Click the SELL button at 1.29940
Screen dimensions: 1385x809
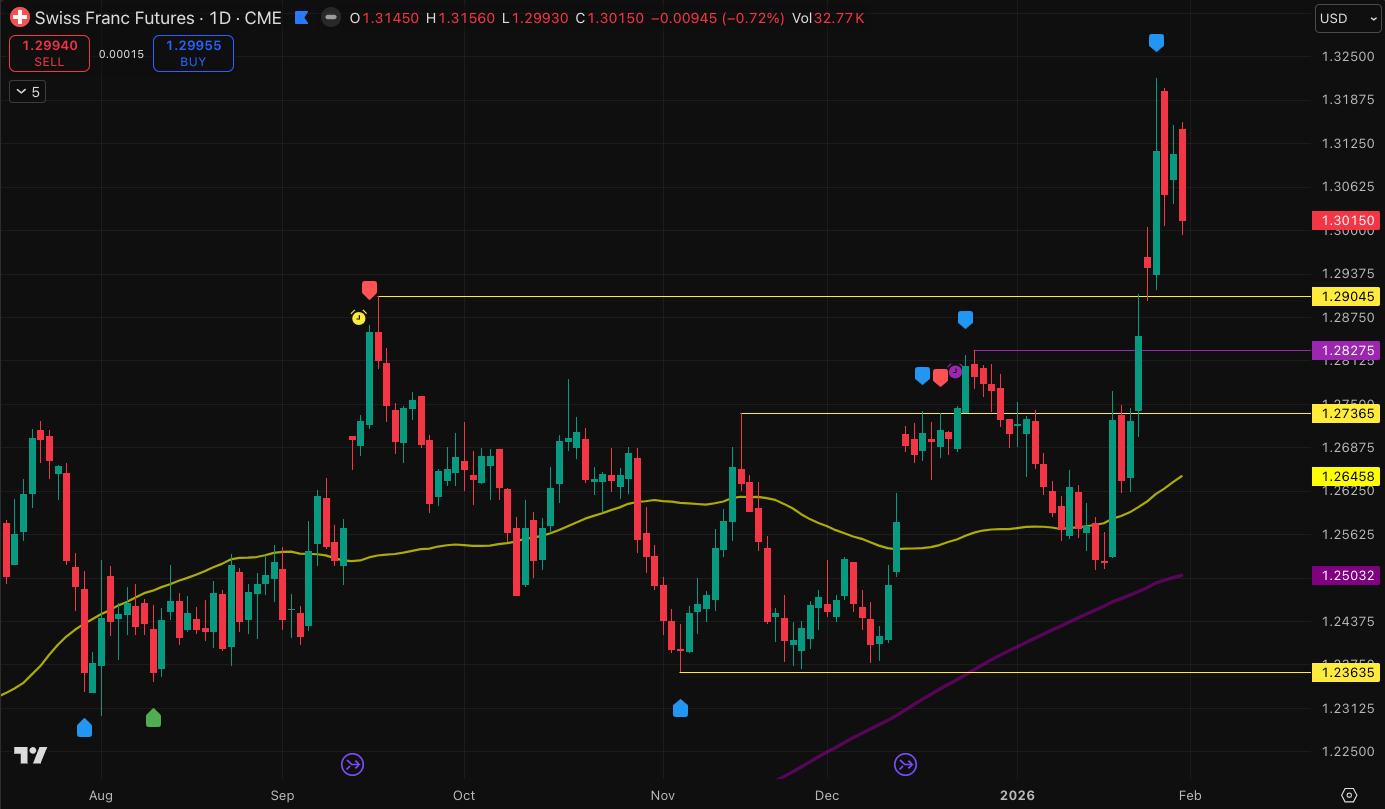pyautogui.click(x=49, y=53)
